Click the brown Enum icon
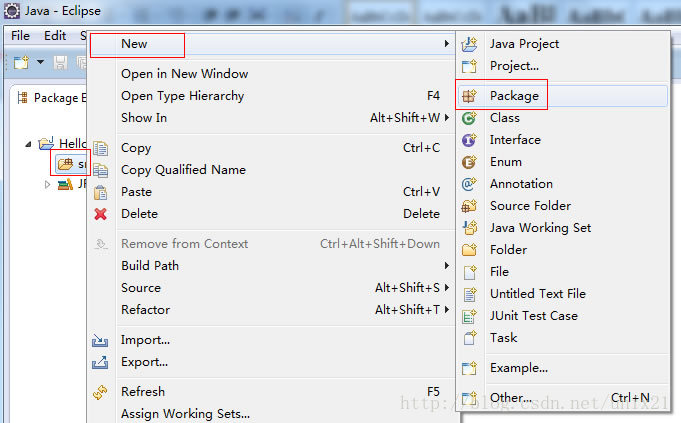The height and width of the screenshot is (423, 681). click(x=469, y=162)
